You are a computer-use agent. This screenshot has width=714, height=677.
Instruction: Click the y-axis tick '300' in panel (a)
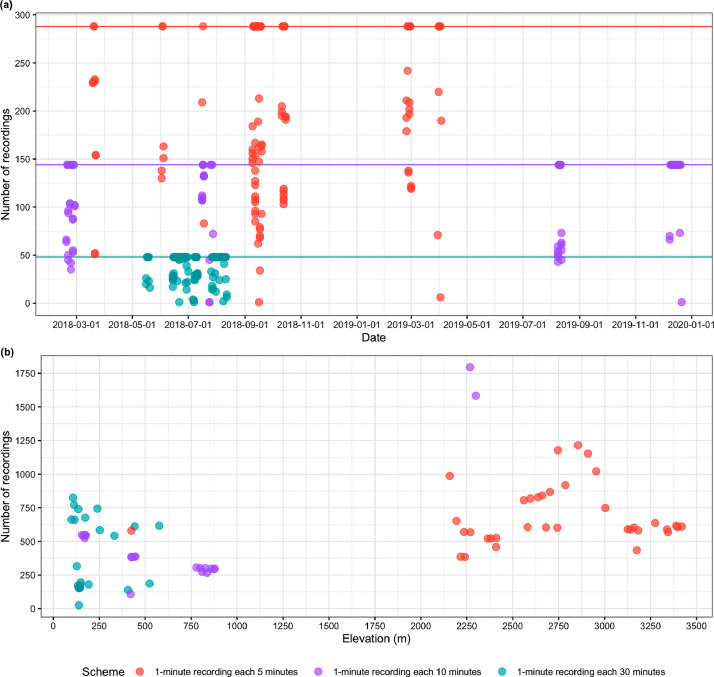[x=22, y=15]
